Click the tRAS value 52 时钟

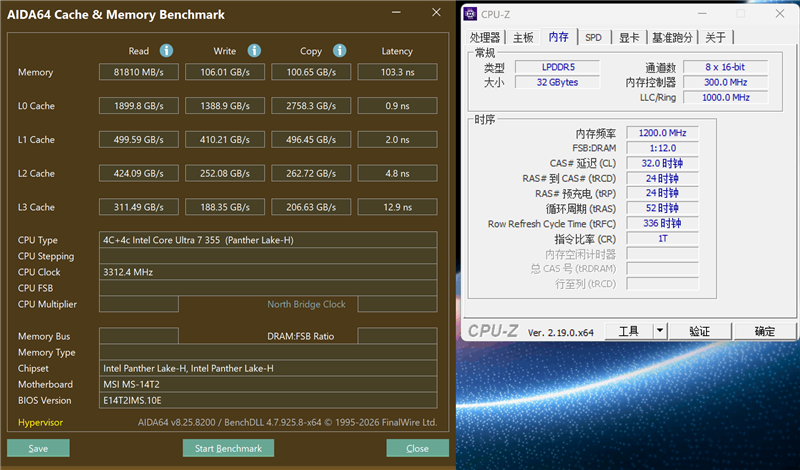tap(662, 208)
